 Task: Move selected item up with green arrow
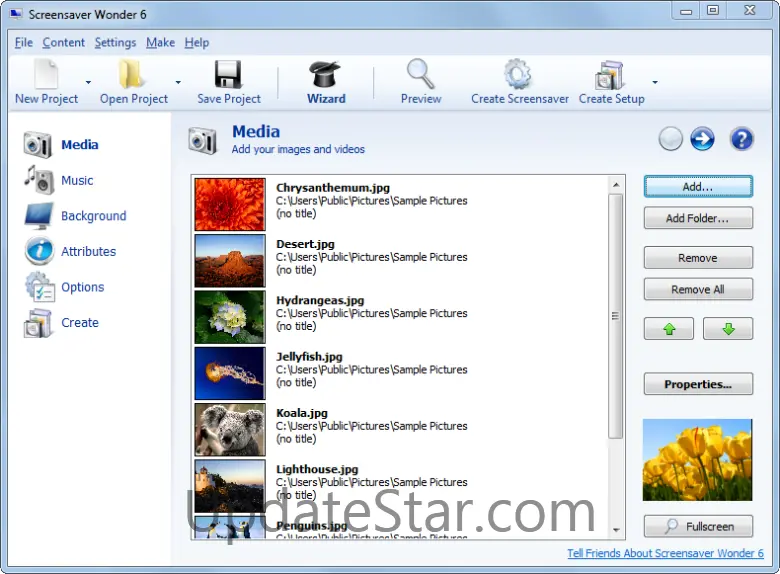[669, 329]
